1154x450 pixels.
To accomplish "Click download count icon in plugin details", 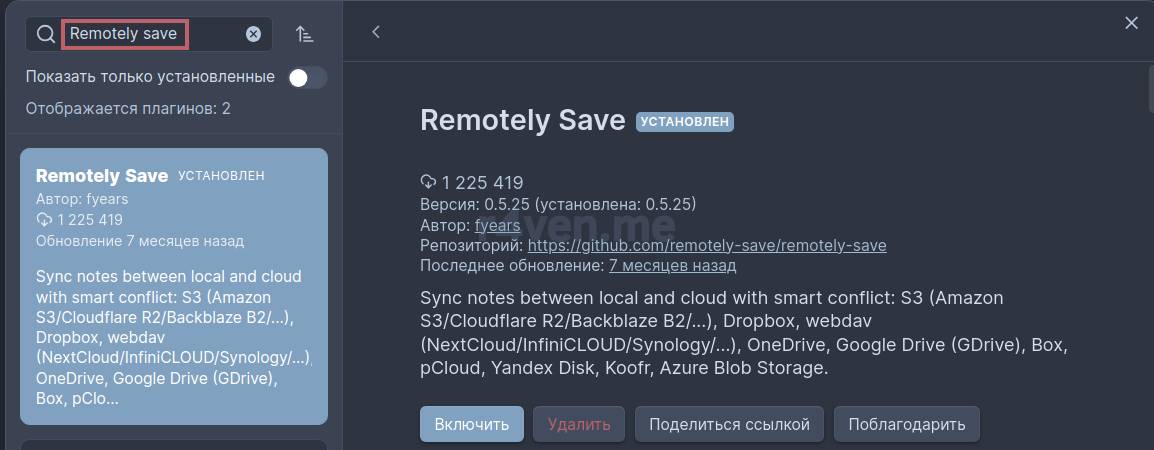I will pyautogui.click(x=428, y=182).
